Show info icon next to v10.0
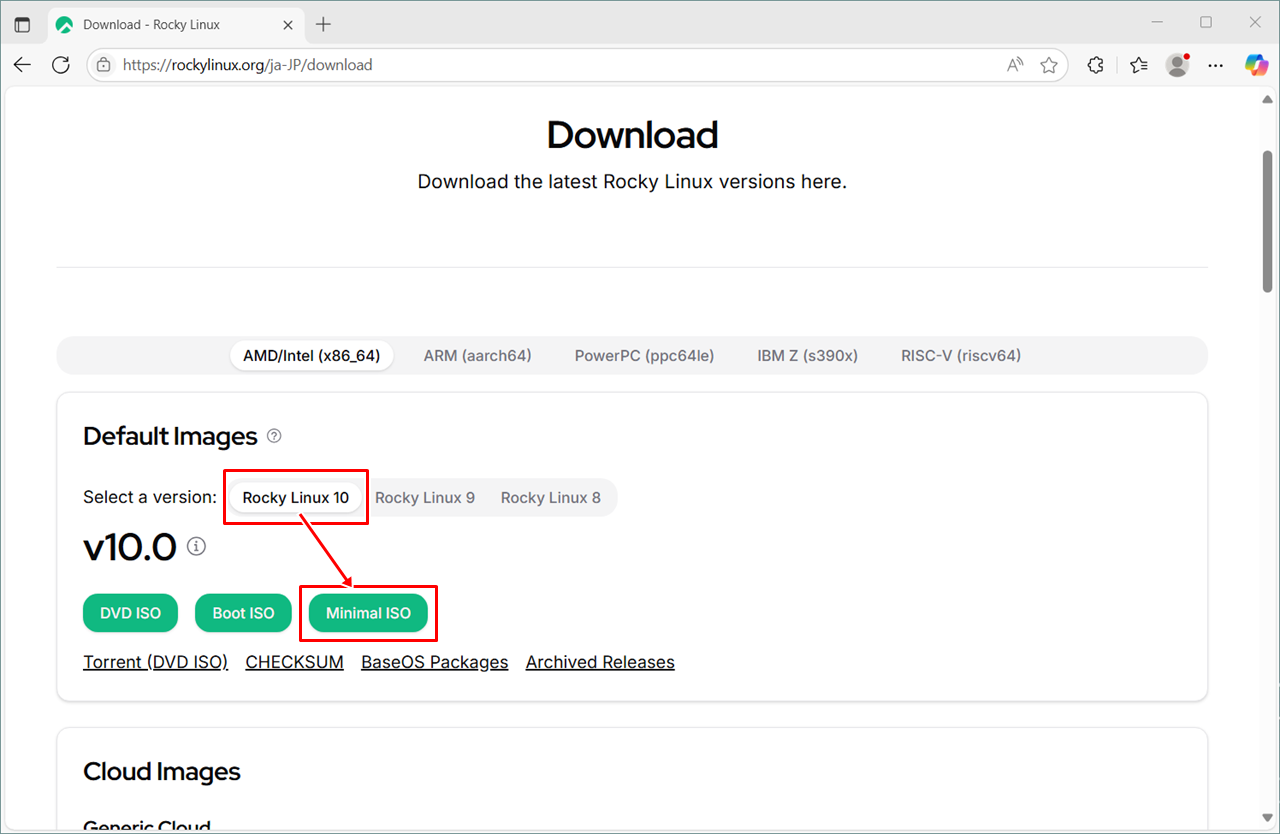 click(197, 547)
